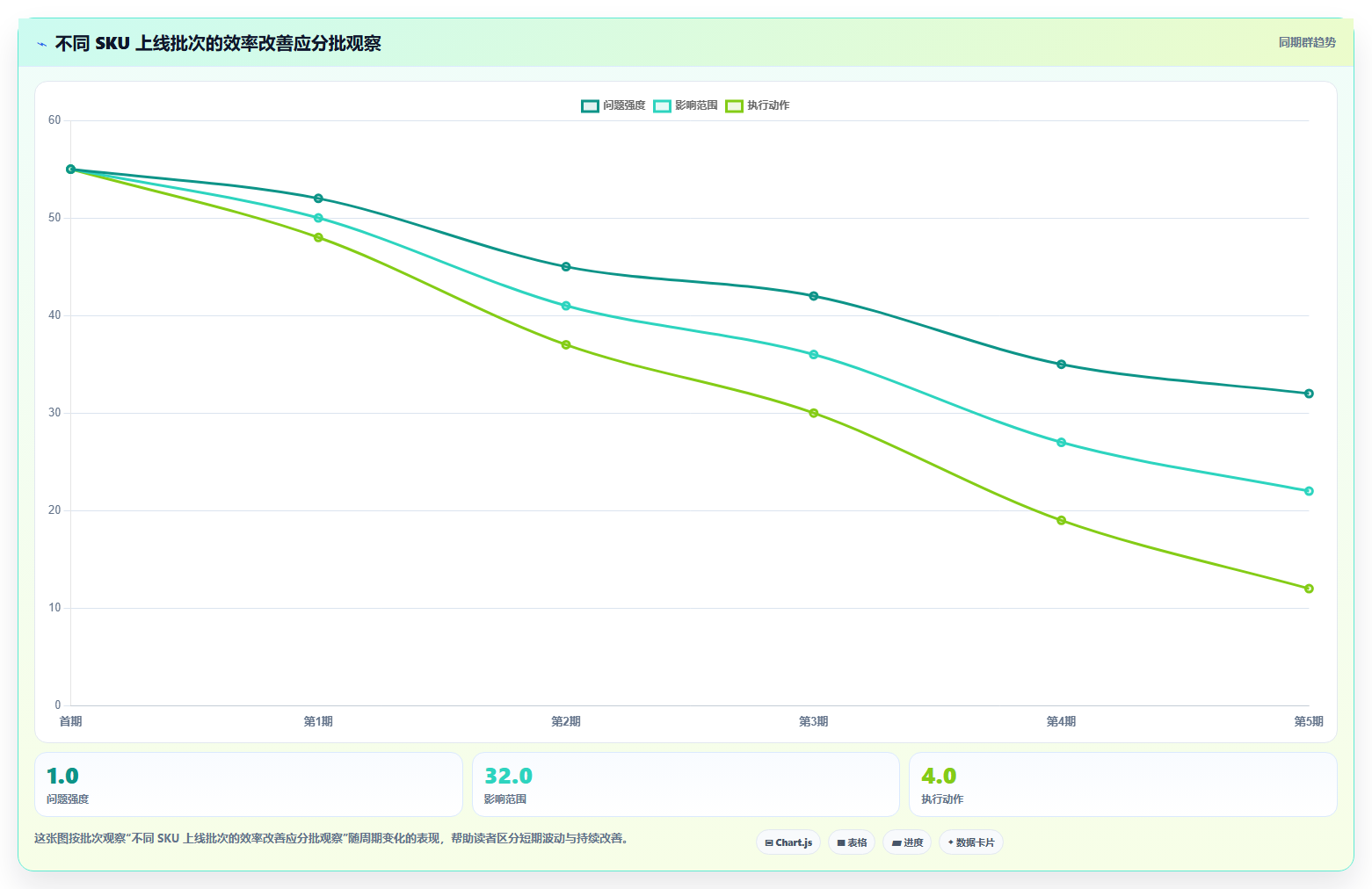Screen dimensions: 1372x889
Task: Click the 30 y-axis tick label
Action: 54,413
